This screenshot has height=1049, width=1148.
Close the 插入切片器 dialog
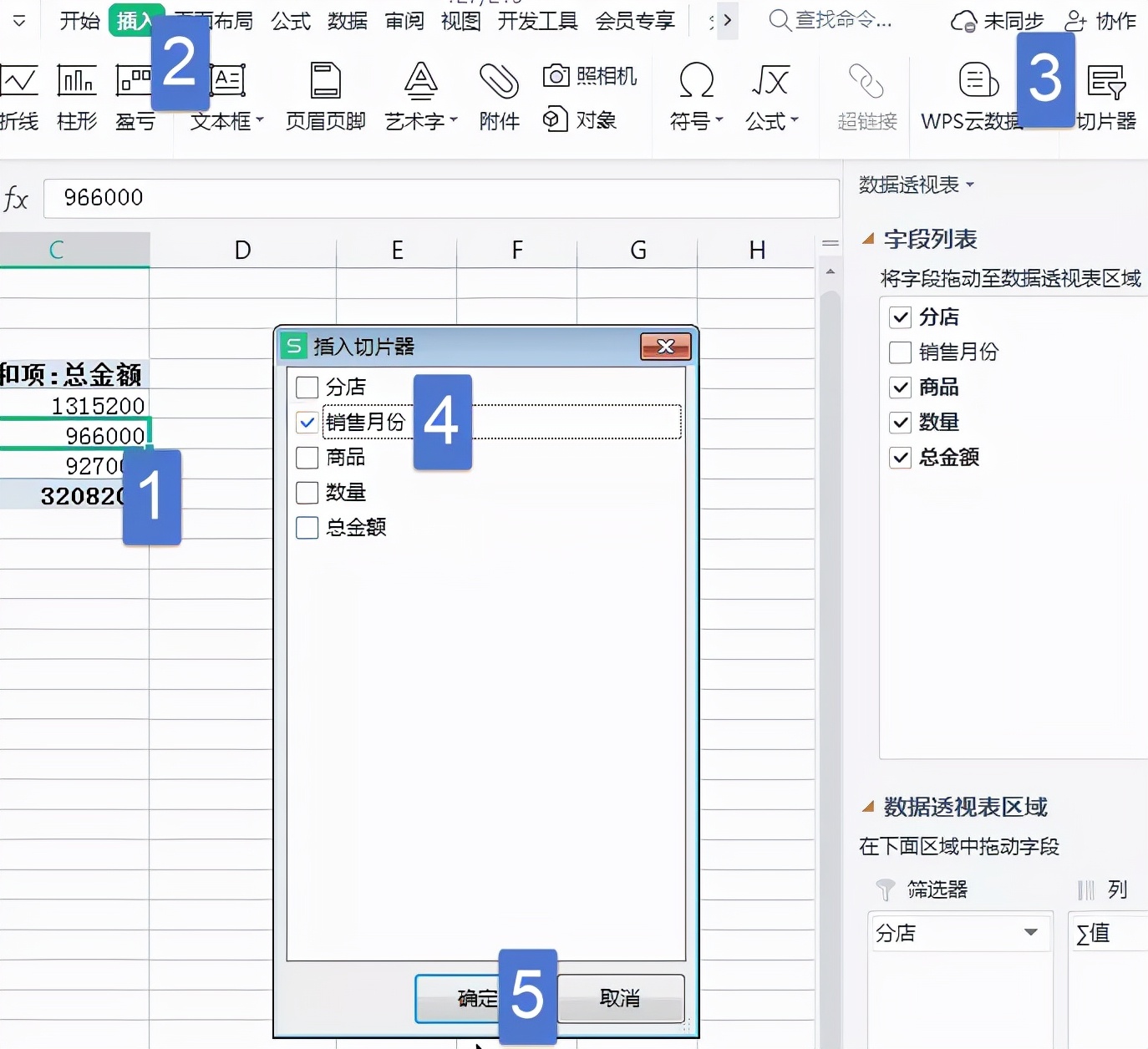(x=666, y=347)
